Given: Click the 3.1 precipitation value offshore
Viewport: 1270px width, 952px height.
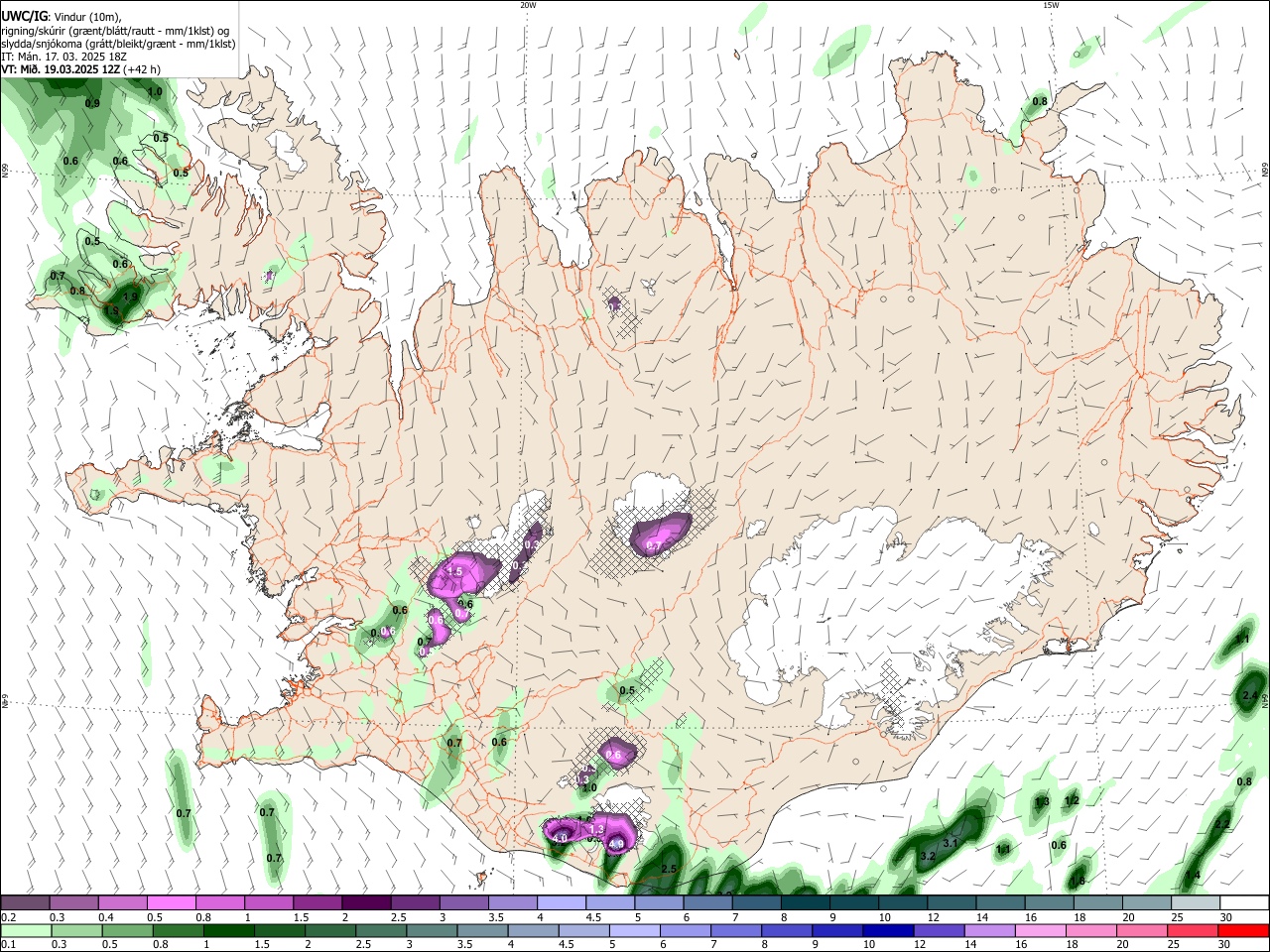Looking at the screenshot, I should pyautogui.click(x=950, y=843).
